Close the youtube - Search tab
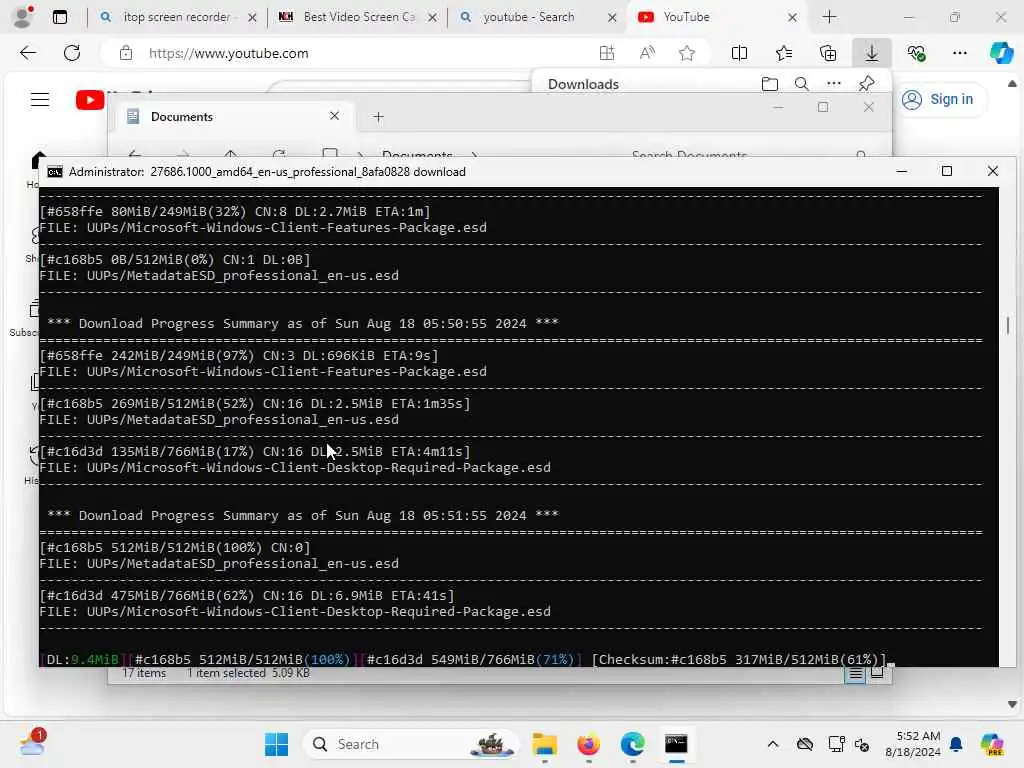This screenshot has width=1024, height=768. (612, 18)
